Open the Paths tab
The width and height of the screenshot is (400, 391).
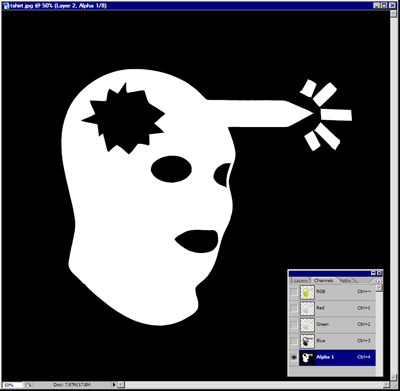coord(345,281)
